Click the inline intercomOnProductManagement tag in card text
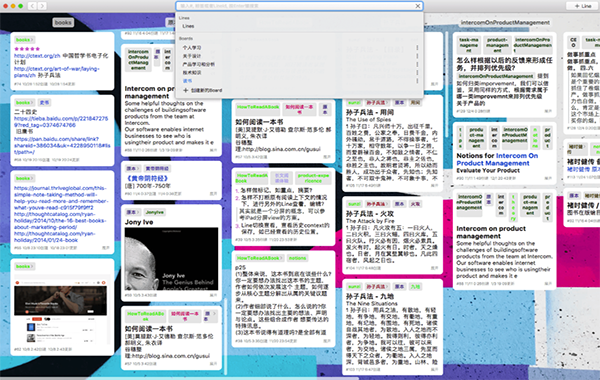 tap(496, 76)
